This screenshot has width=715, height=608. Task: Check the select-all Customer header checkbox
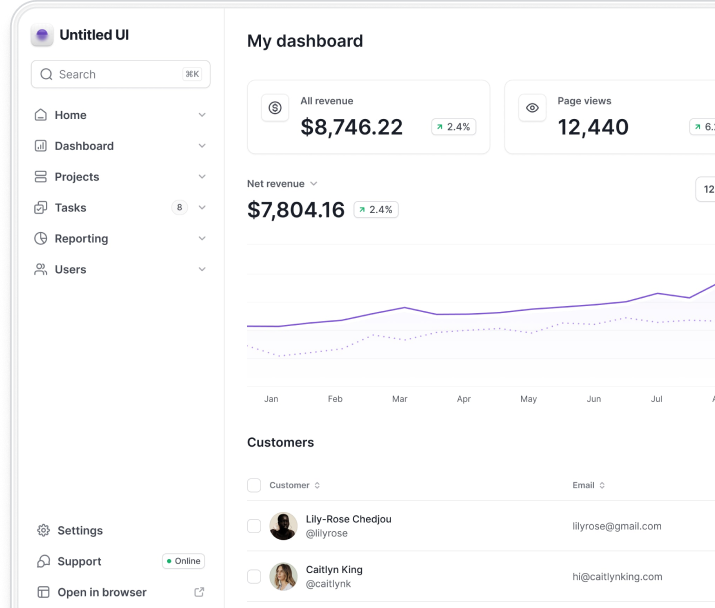pos(254,485)
